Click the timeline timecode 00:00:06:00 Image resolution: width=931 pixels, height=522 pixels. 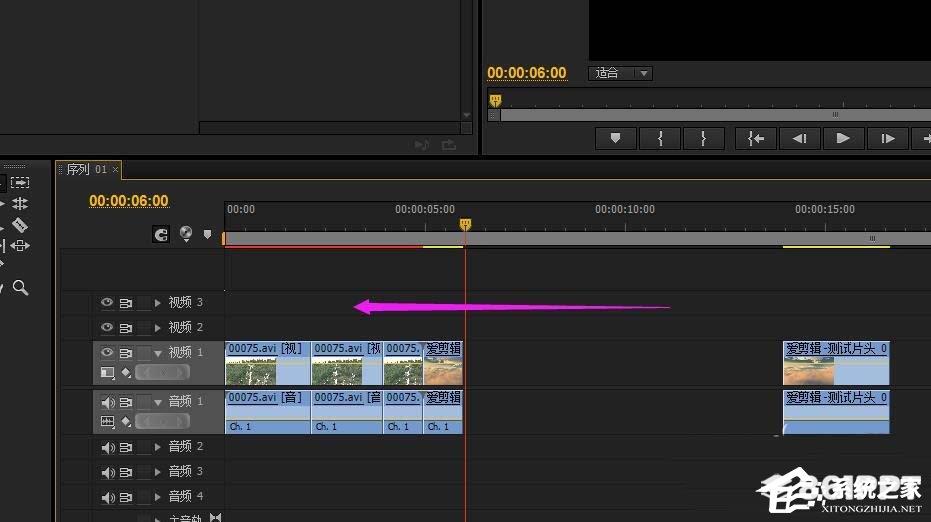[x=129, y=201]
